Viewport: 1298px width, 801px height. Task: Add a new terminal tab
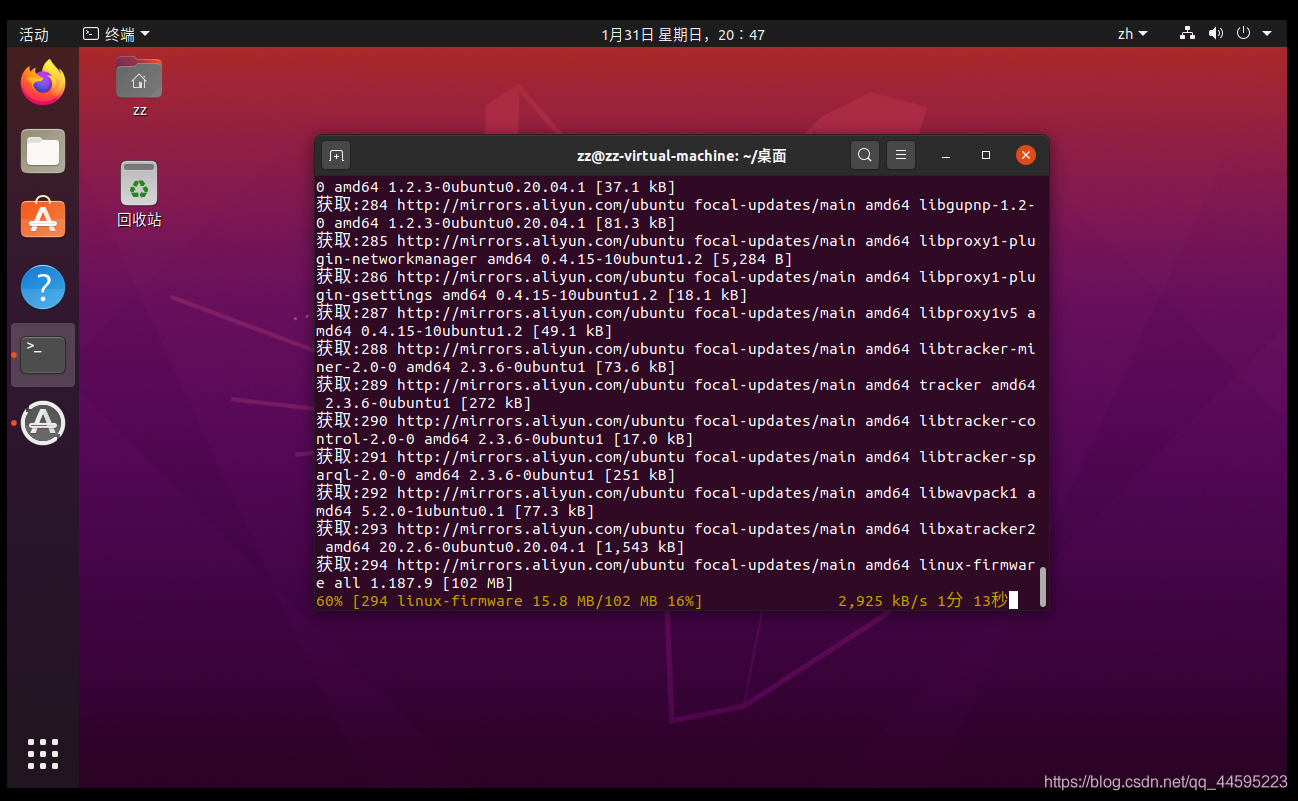pyautogui.click(x=336, y=155)
